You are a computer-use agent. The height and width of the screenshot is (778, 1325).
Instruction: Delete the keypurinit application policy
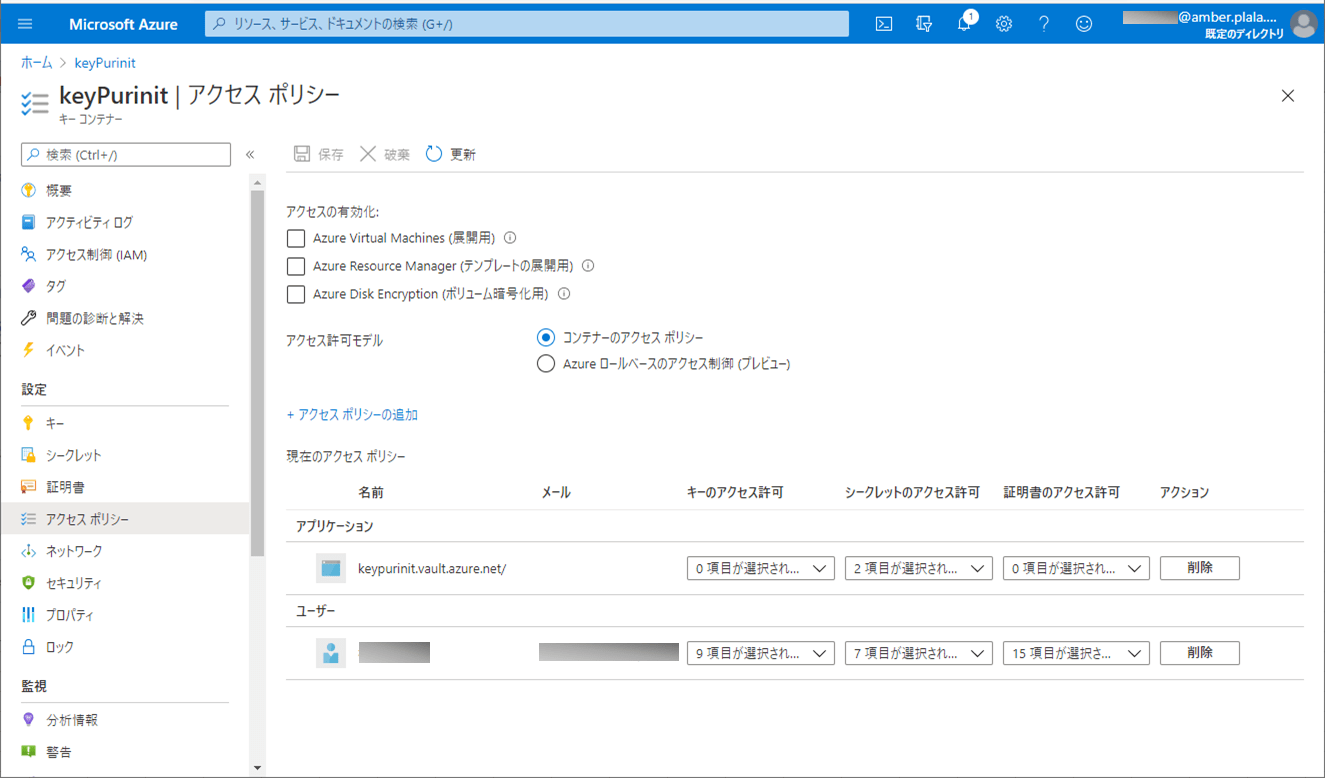[1200, 568]
